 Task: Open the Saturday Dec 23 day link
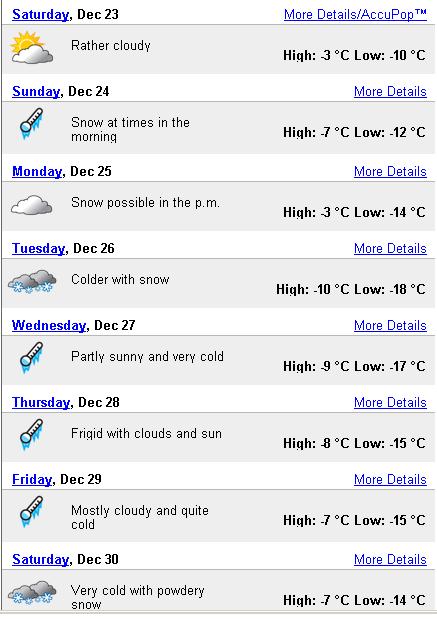[x=40, y=15]
